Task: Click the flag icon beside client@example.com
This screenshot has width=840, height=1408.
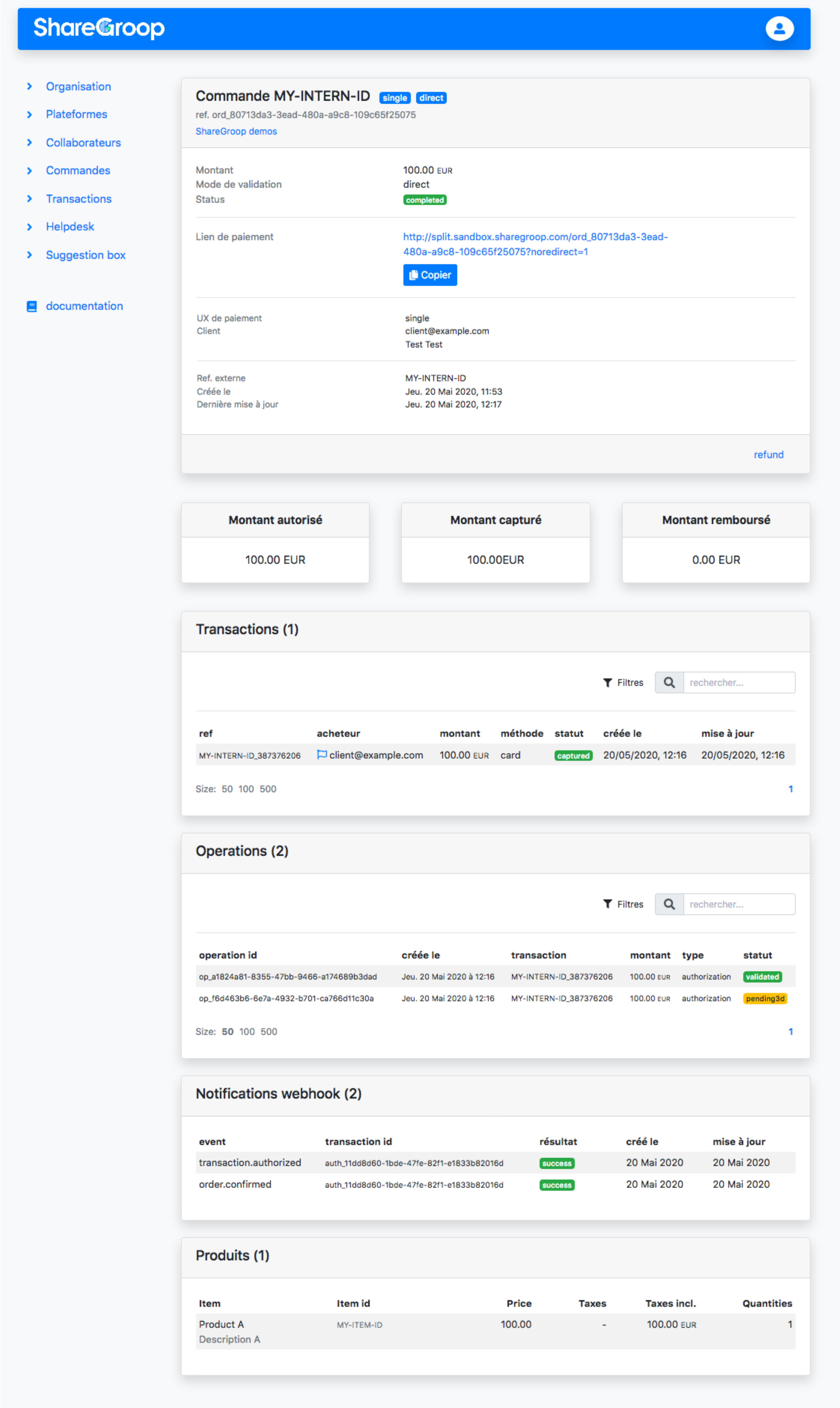Action: click(x=322, y=755)
